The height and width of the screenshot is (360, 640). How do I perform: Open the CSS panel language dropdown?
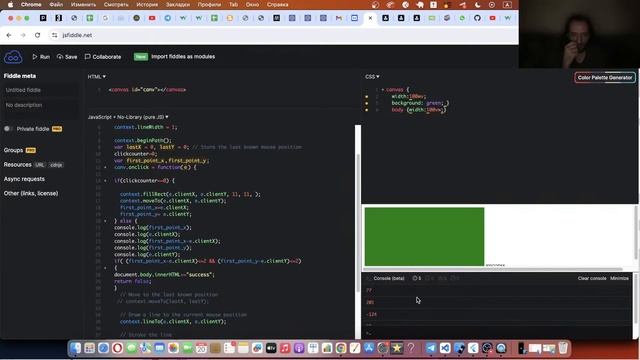pyautogui.click(x=372, y=77)
